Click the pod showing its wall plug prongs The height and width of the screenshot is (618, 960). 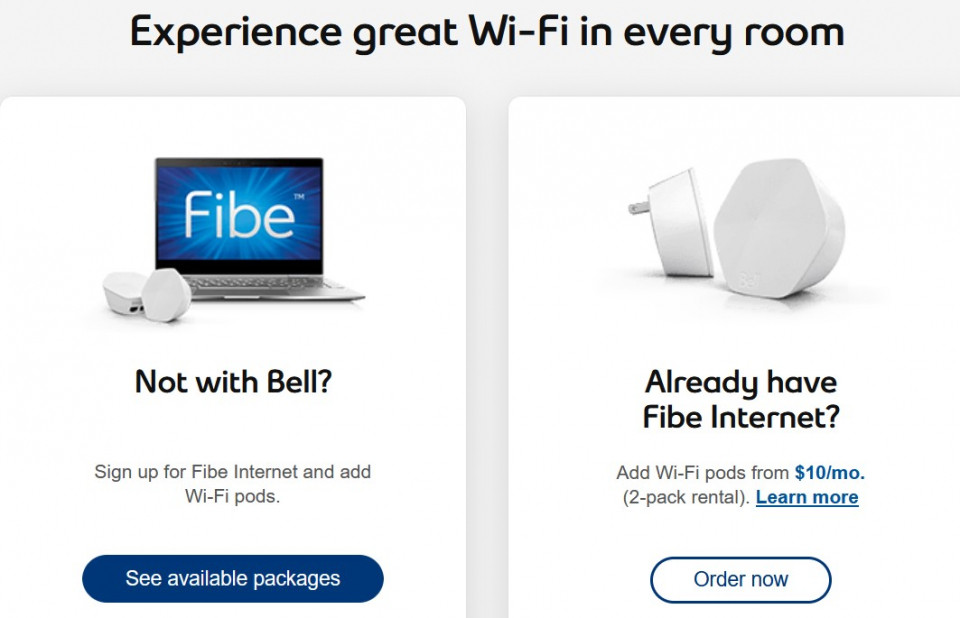672,224
